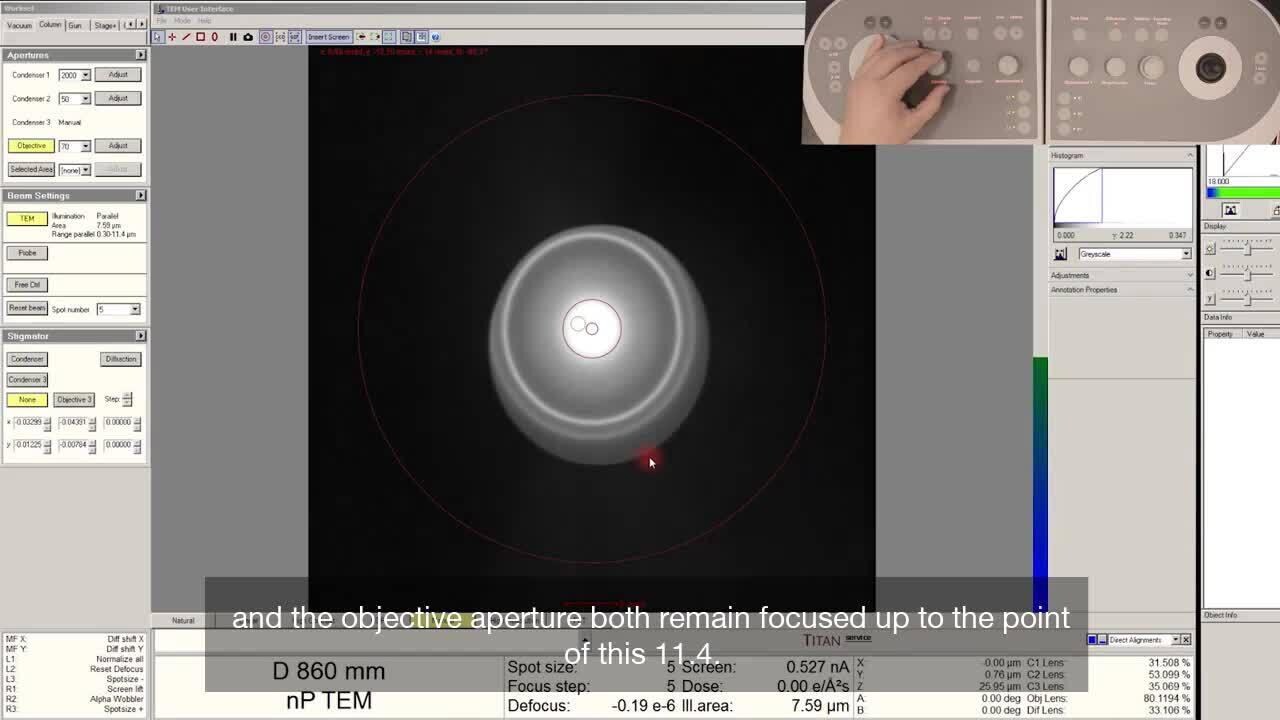1280x720 pixels.
Task: Toggle the Objective aperture button
Action: (31, 146)
